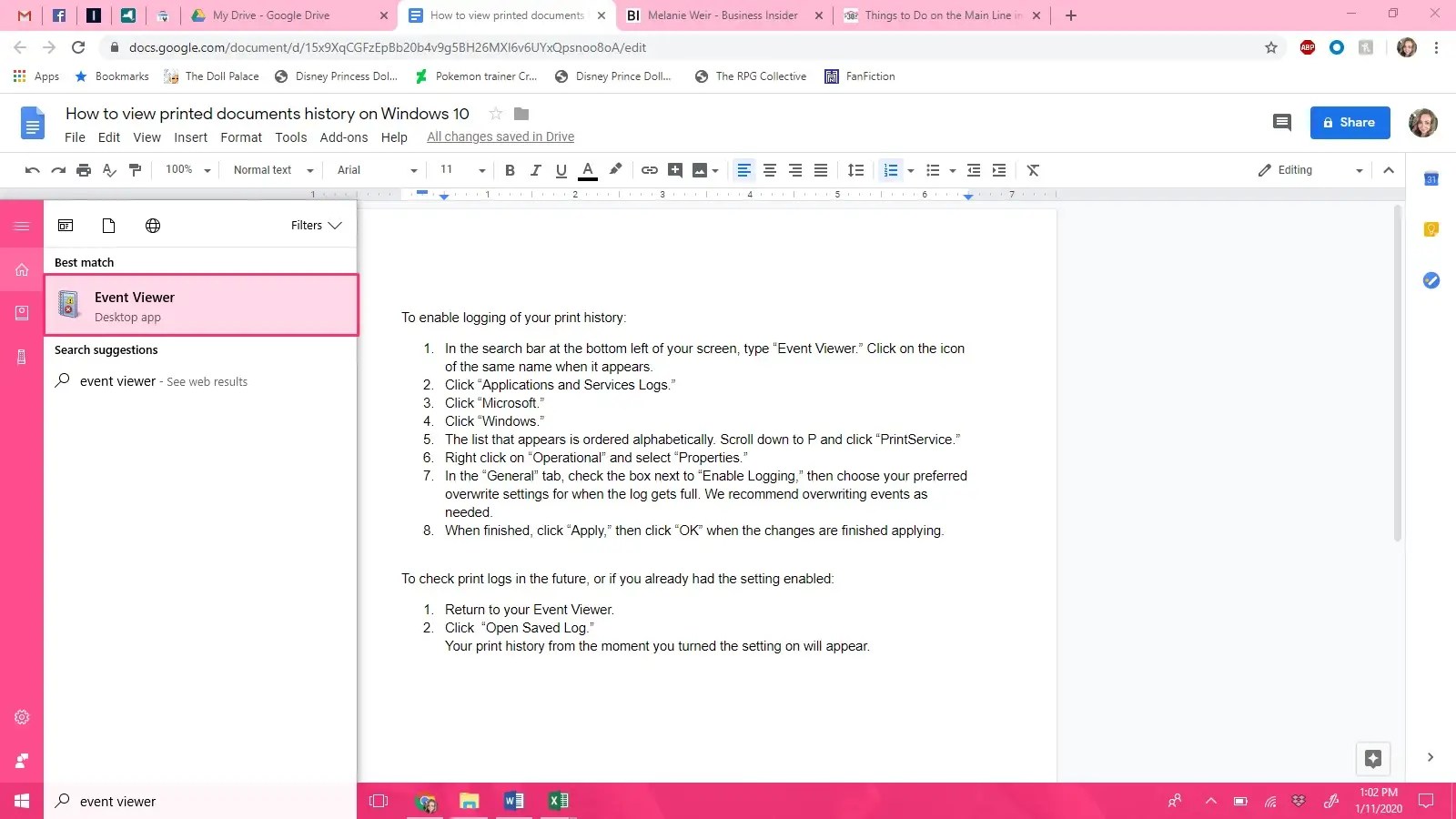
Task: Clear formatting with the toolbar icon
Action: click(1033, 170)
